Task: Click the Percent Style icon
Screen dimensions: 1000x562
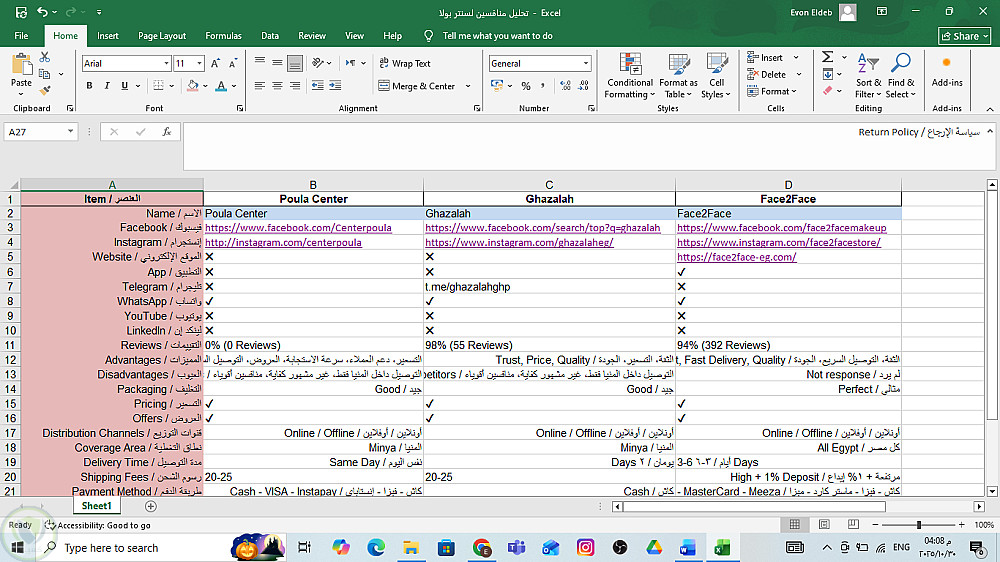Action: 526,85
